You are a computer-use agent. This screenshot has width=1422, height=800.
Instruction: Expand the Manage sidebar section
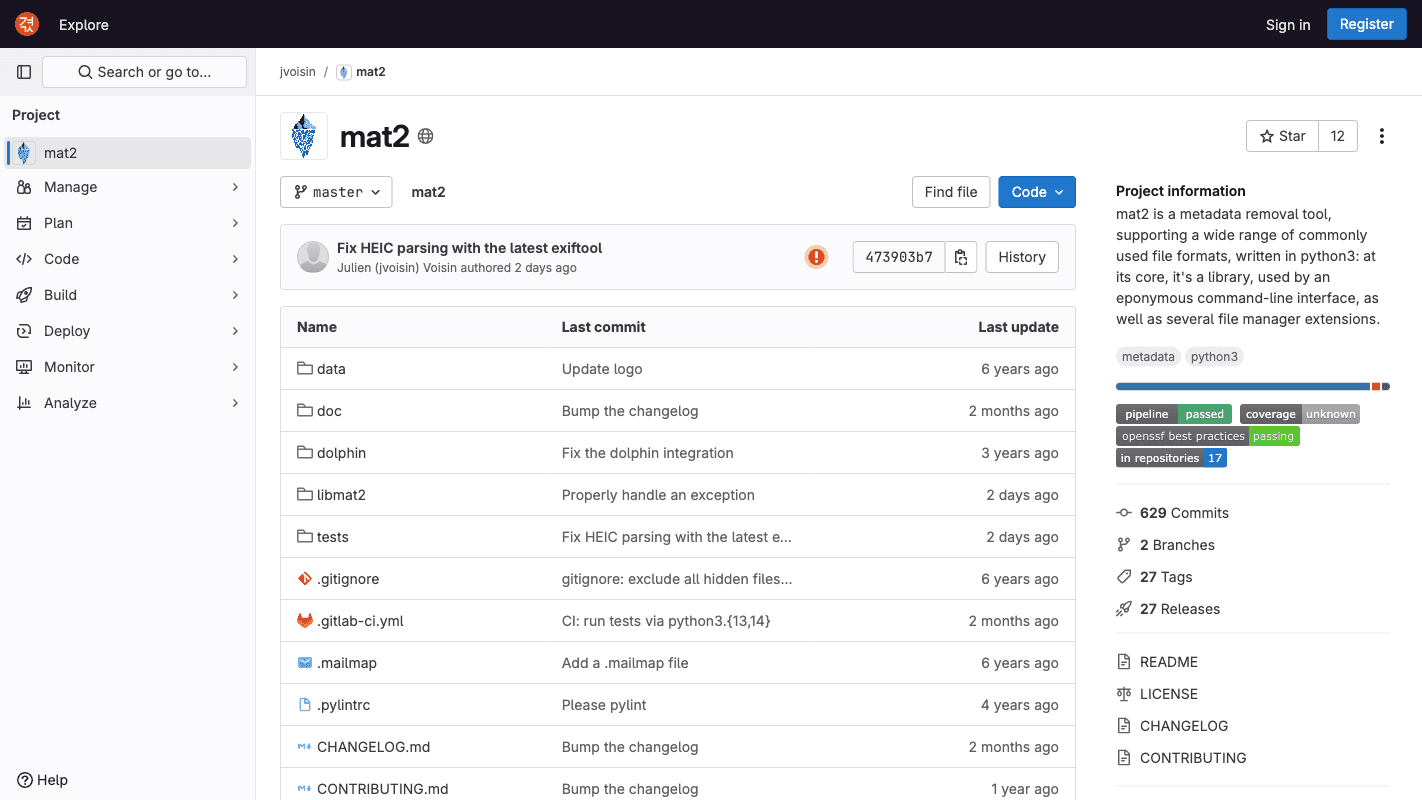[236, 187]
